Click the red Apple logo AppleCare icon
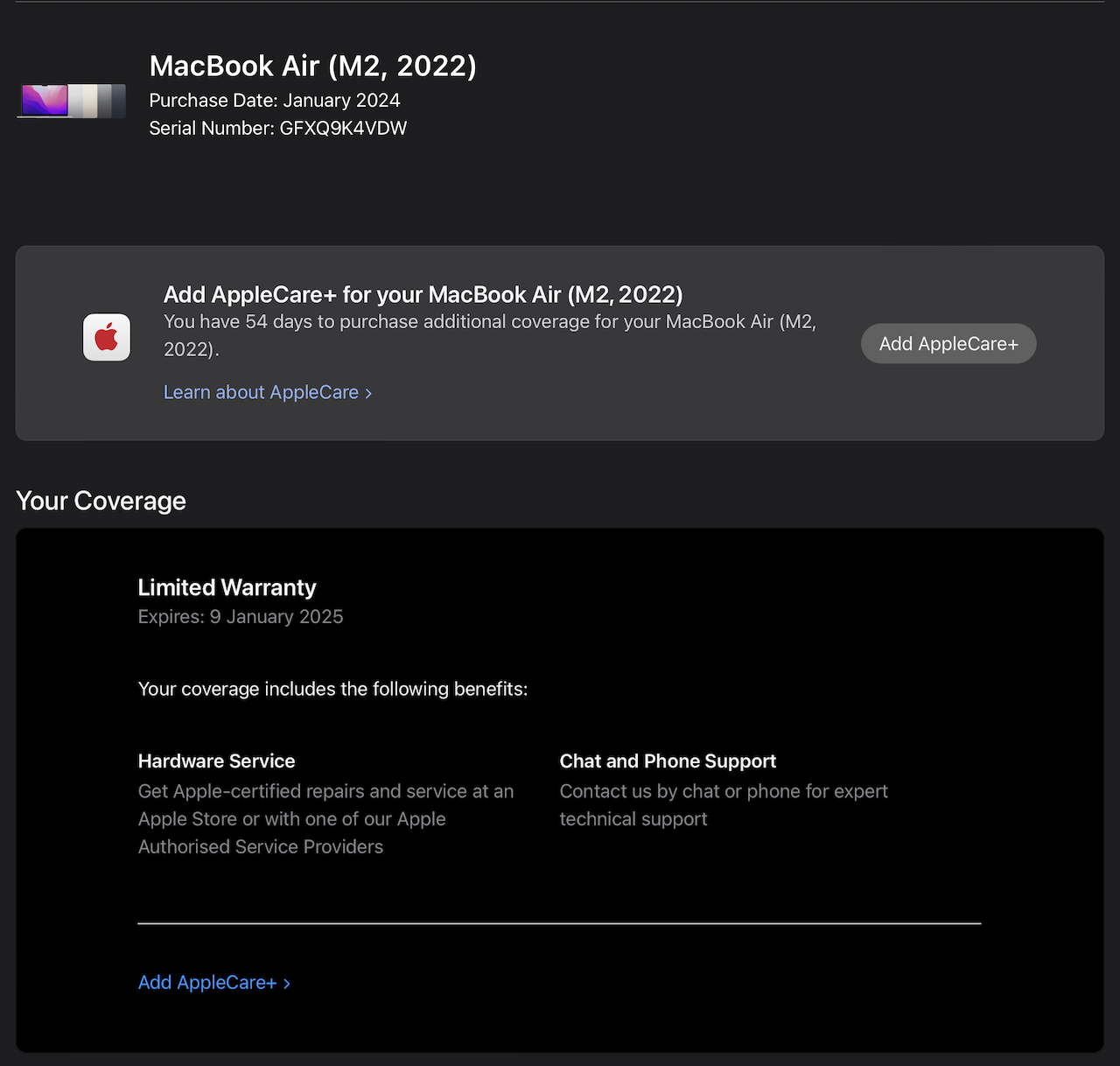 [107, 337]
